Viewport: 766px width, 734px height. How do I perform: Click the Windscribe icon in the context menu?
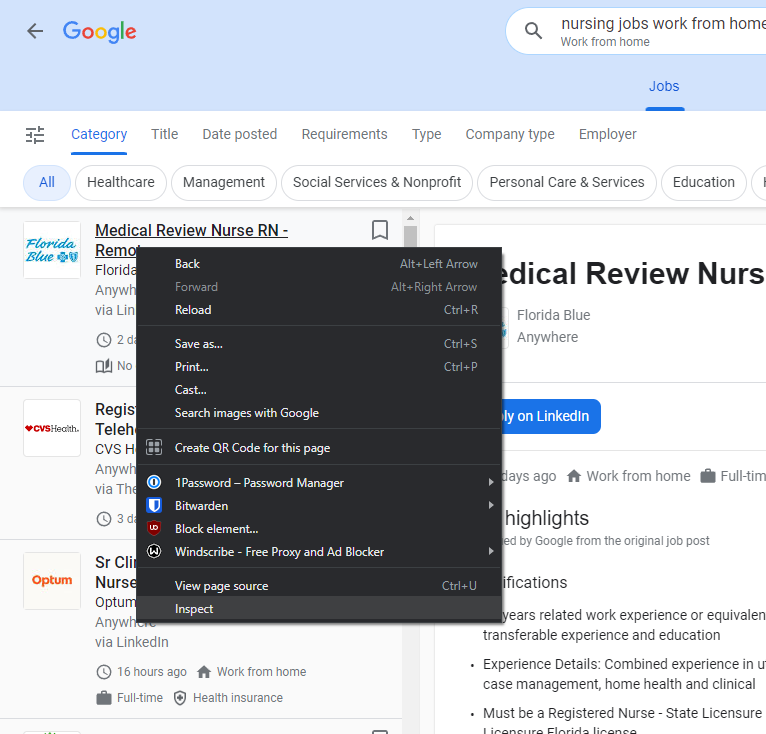coord(154,551)
